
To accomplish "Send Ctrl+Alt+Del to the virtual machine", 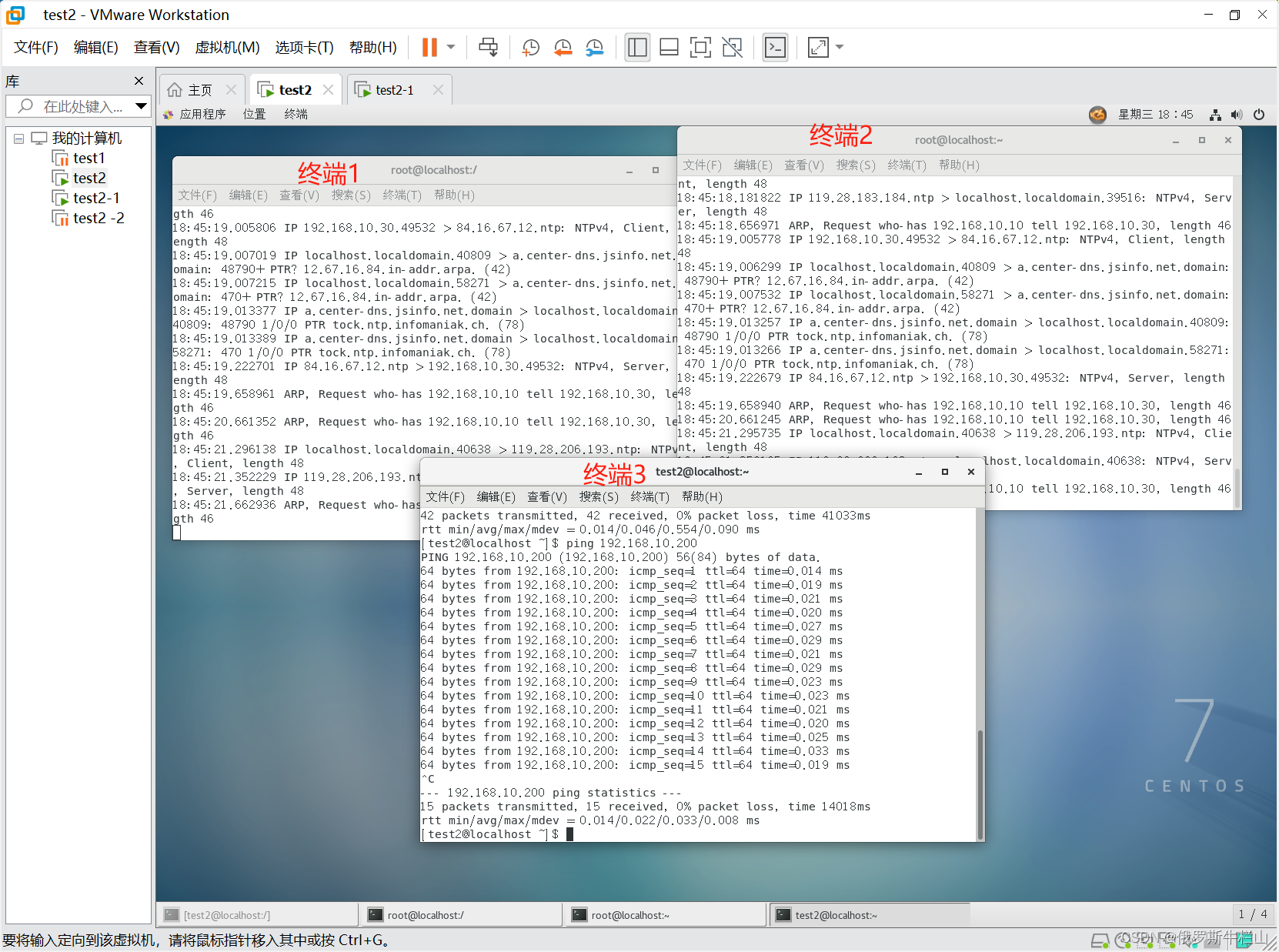I will (x=488, y=48).
